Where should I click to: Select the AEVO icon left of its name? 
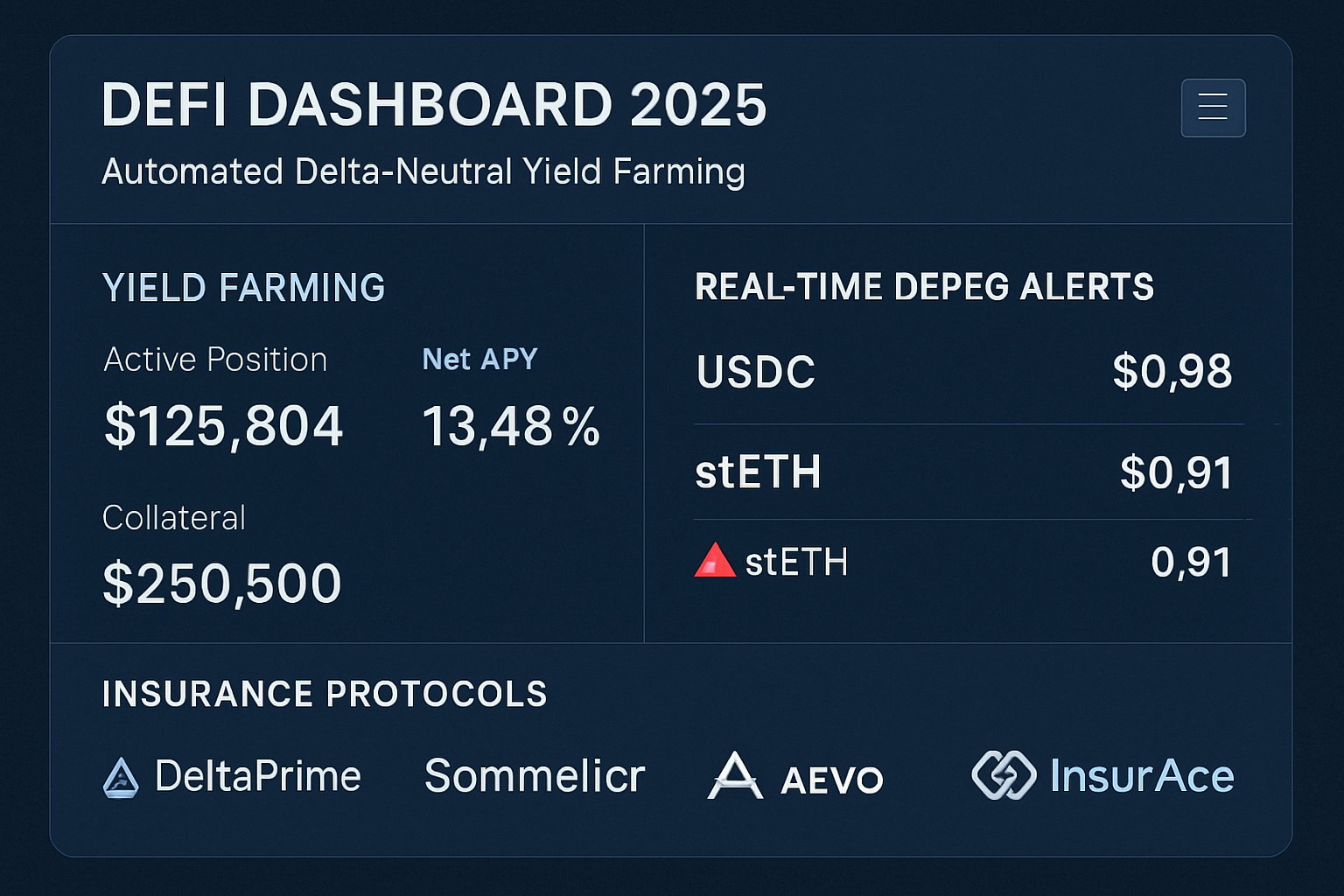pos(736,775)
